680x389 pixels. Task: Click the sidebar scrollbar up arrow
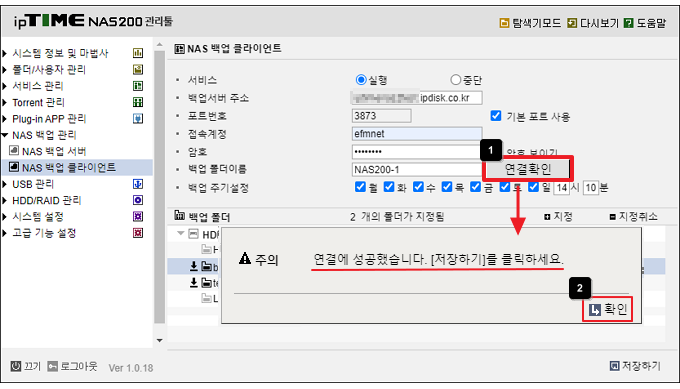pyautogui.click(x=160, y=45)
